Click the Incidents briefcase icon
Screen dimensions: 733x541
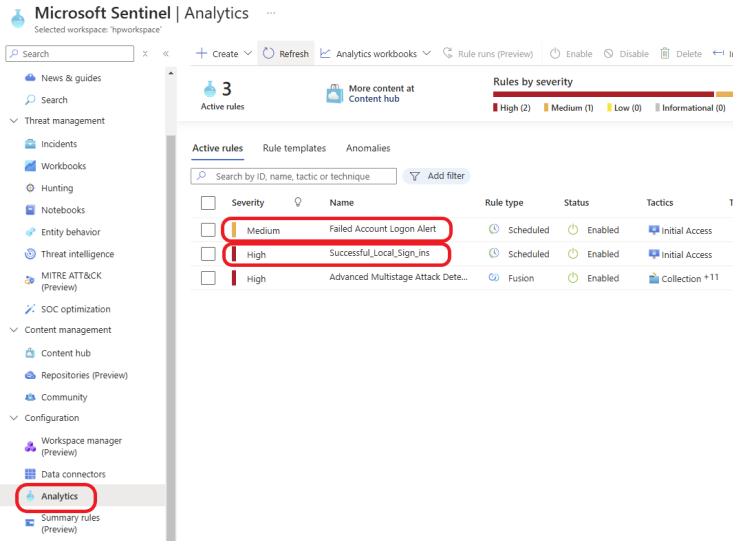(30, 144)
